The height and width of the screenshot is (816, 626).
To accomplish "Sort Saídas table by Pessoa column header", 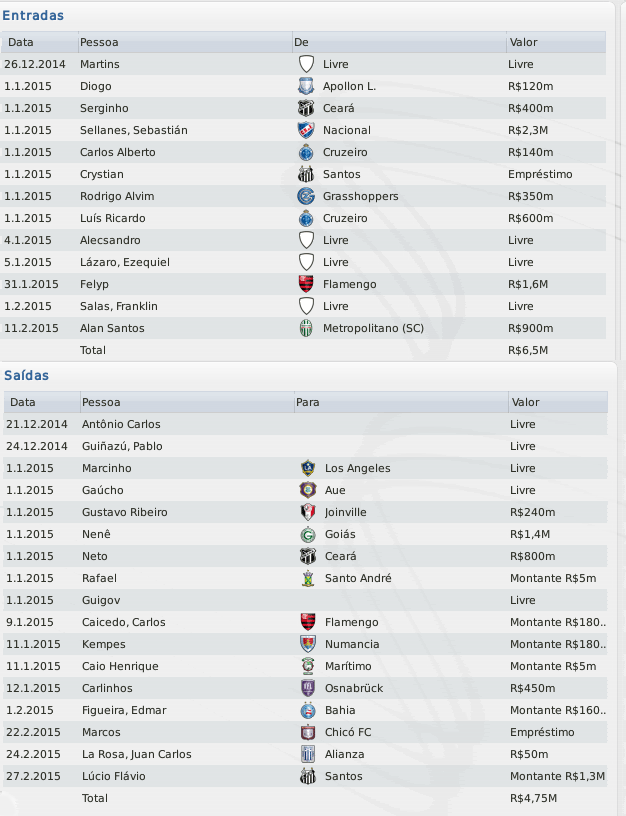I will 101,402.
